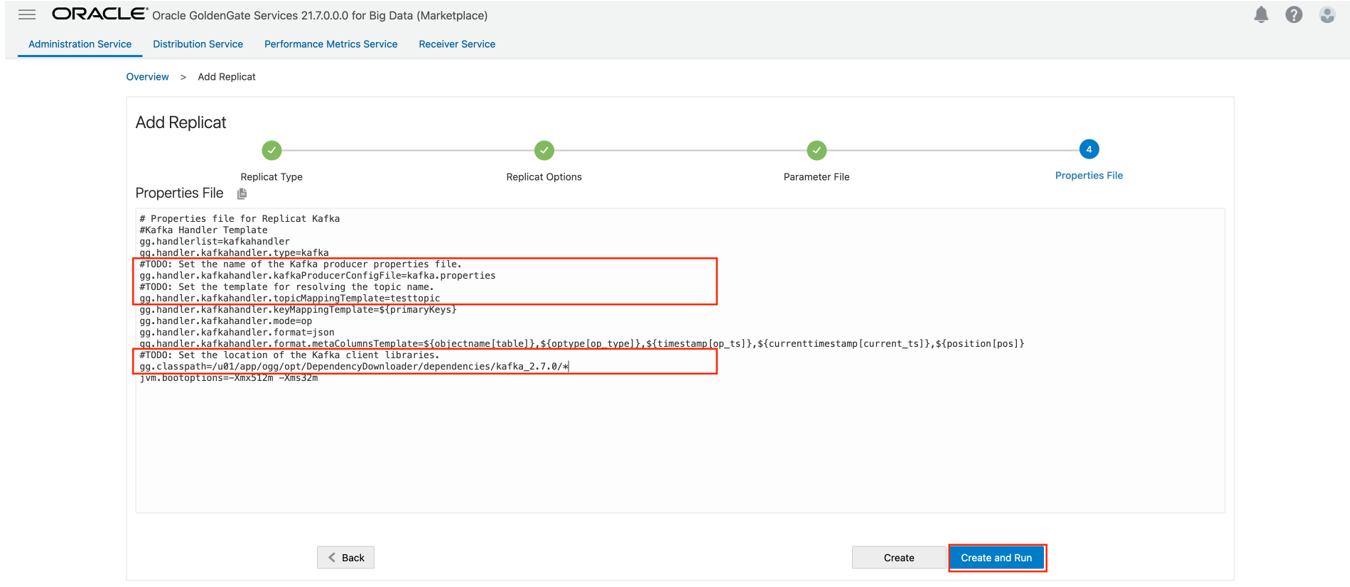Click the Create button
The width and height of the screenshot is (1350, 587).
pyautogui.click(x=899, y=557)
